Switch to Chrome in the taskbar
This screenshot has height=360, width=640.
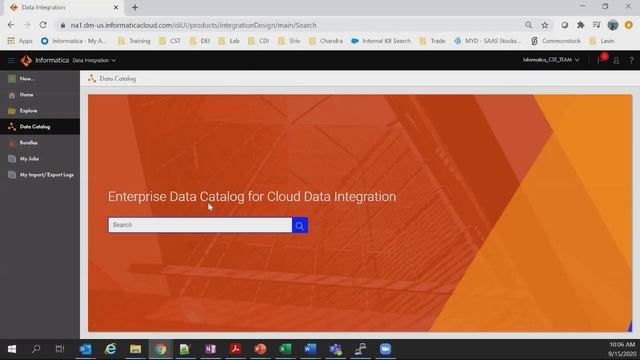[160, 349]
